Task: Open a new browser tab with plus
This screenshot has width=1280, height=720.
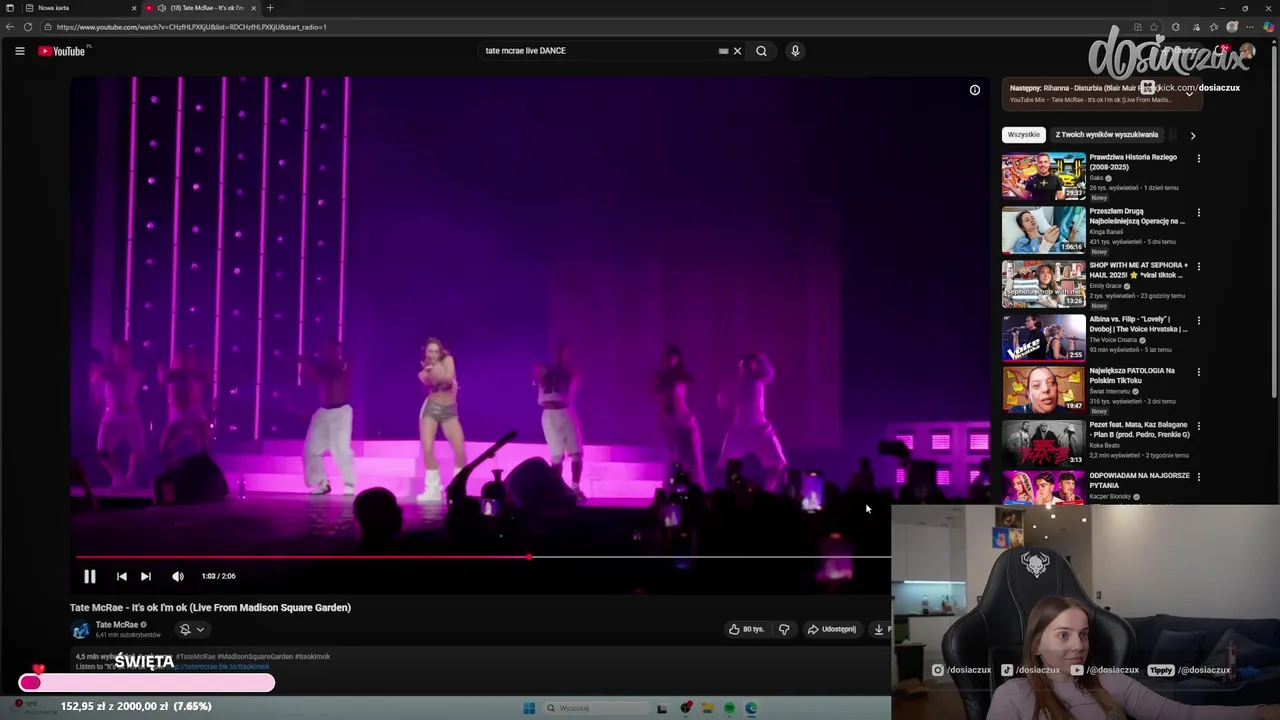Action: [x=270, y=8]
